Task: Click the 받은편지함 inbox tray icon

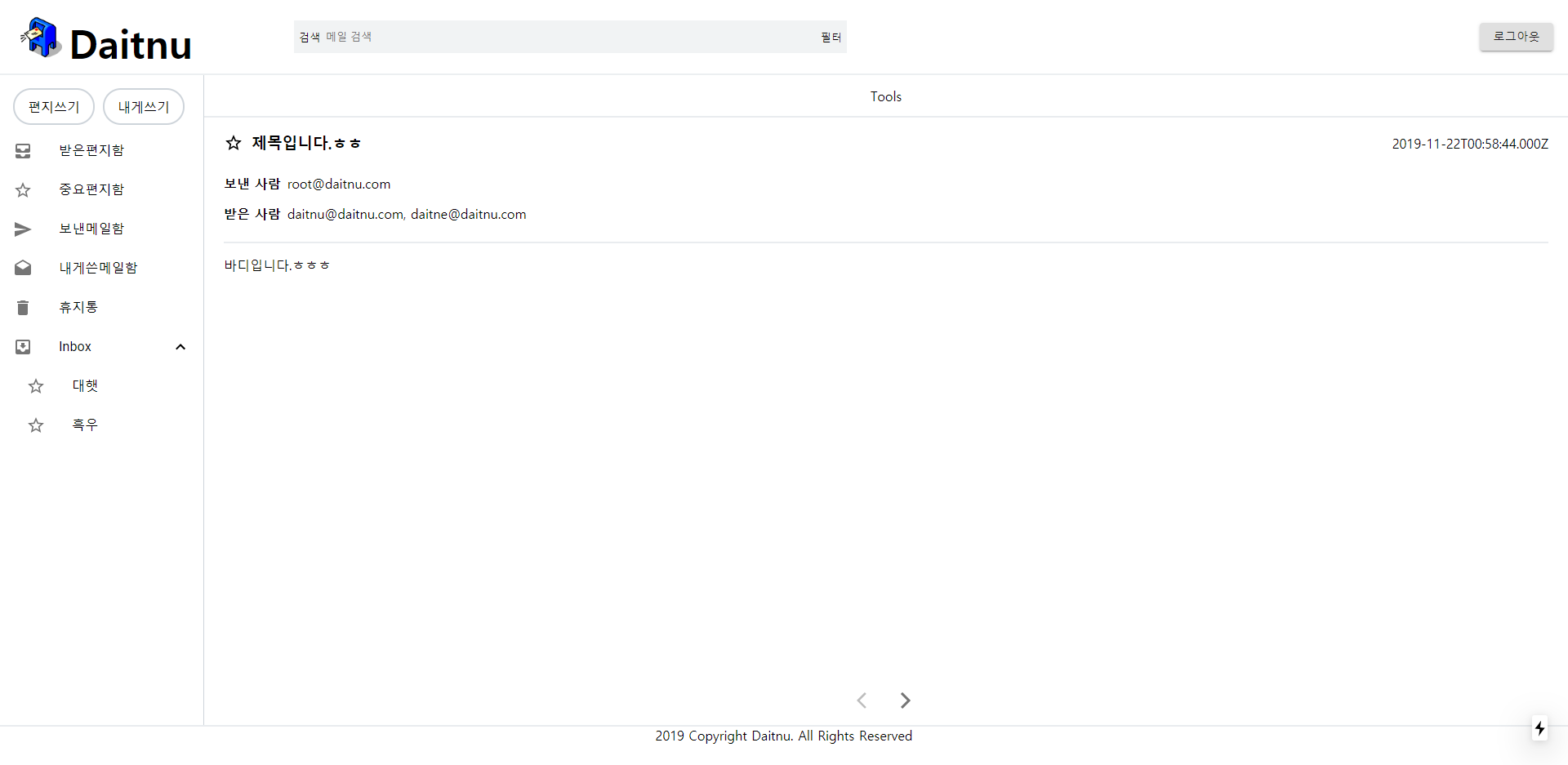Action: [23, 151]
